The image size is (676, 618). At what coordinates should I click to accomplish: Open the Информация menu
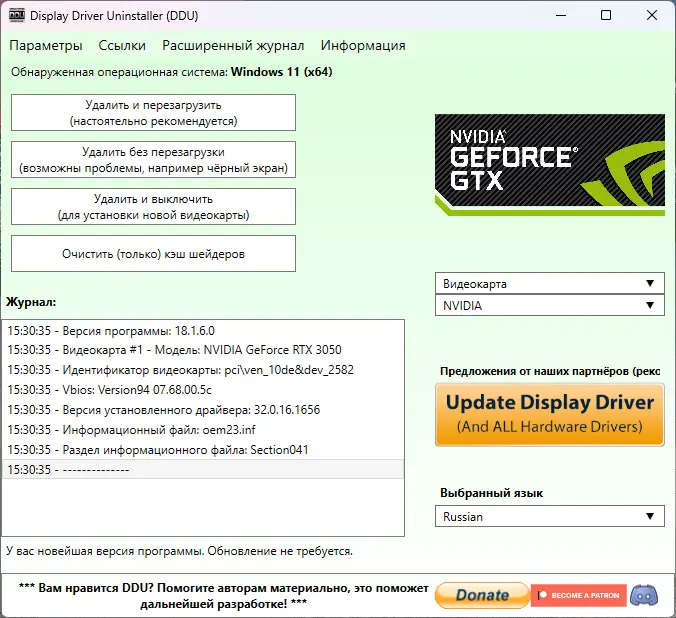[363, 45]
